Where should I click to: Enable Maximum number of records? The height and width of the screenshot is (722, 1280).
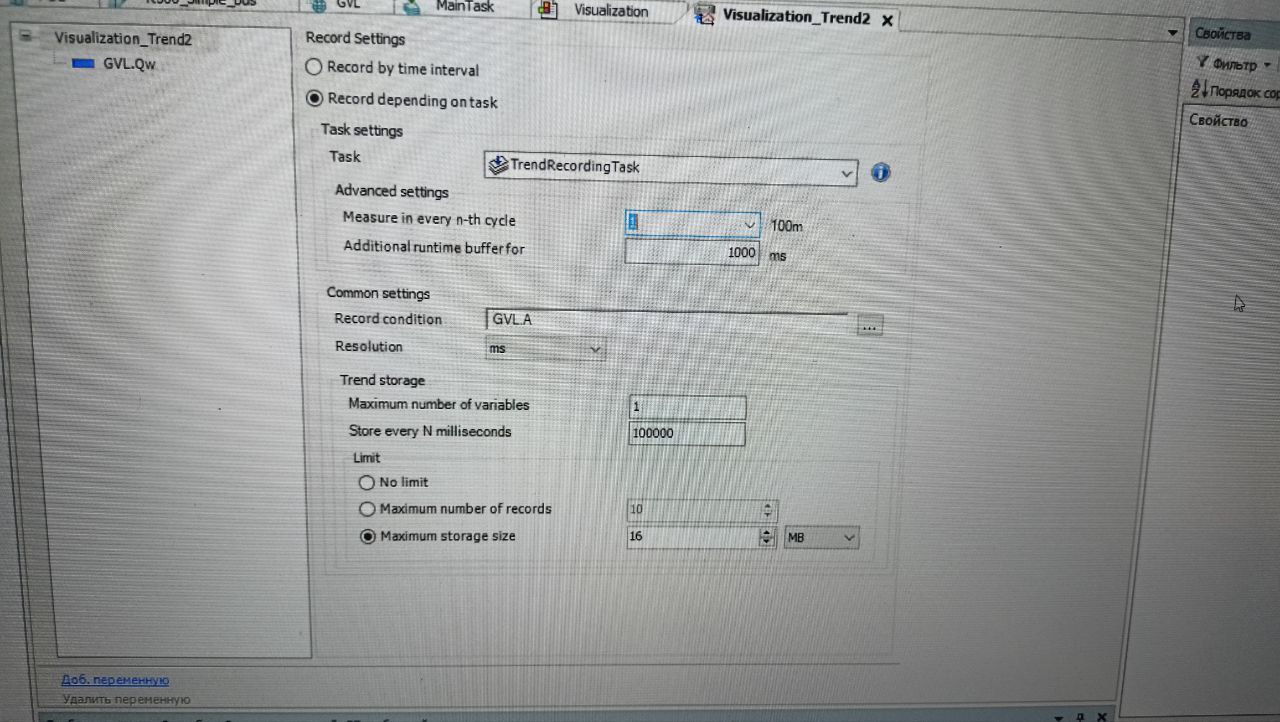pyautogui.click(x=367, y=509)
